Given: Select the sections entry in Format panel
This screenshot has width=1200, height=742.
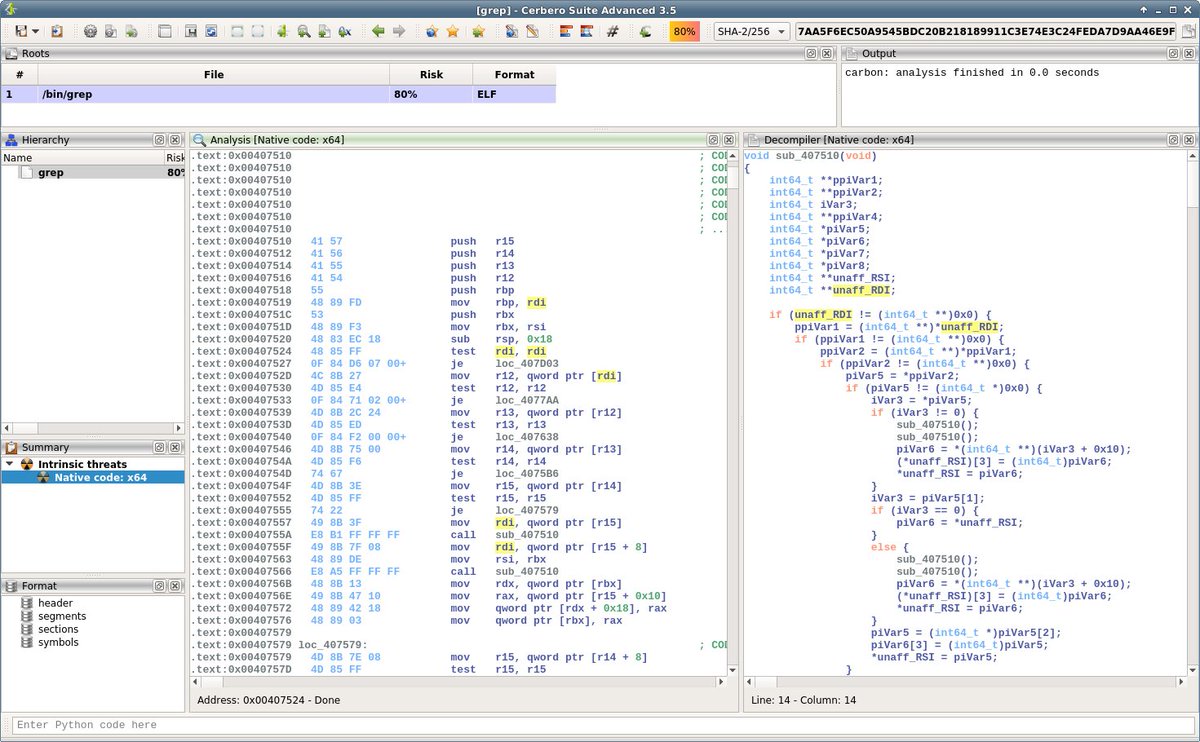Looking at the screenshot, I should pos(58,629).
